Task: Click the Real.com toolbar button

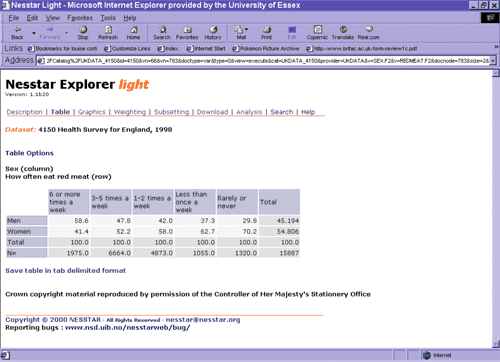Action: (x=369, y=33)
